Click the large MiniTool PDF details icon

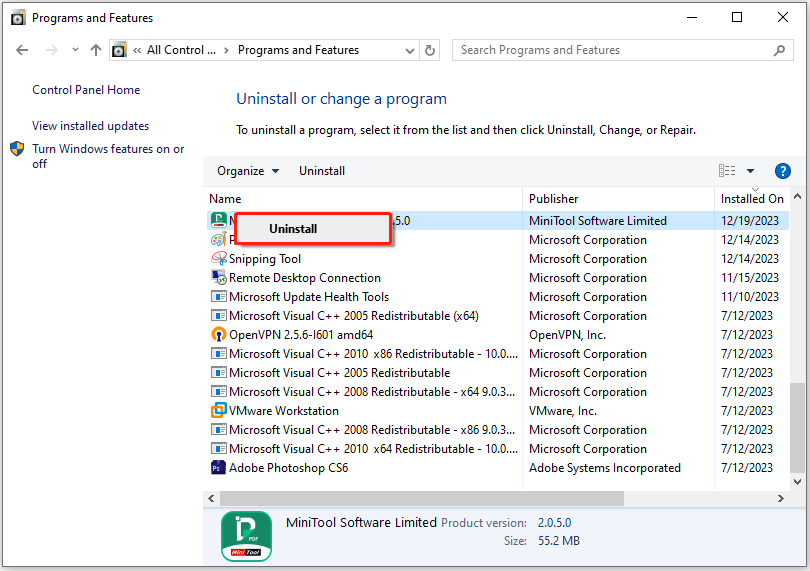coord(246,536)
